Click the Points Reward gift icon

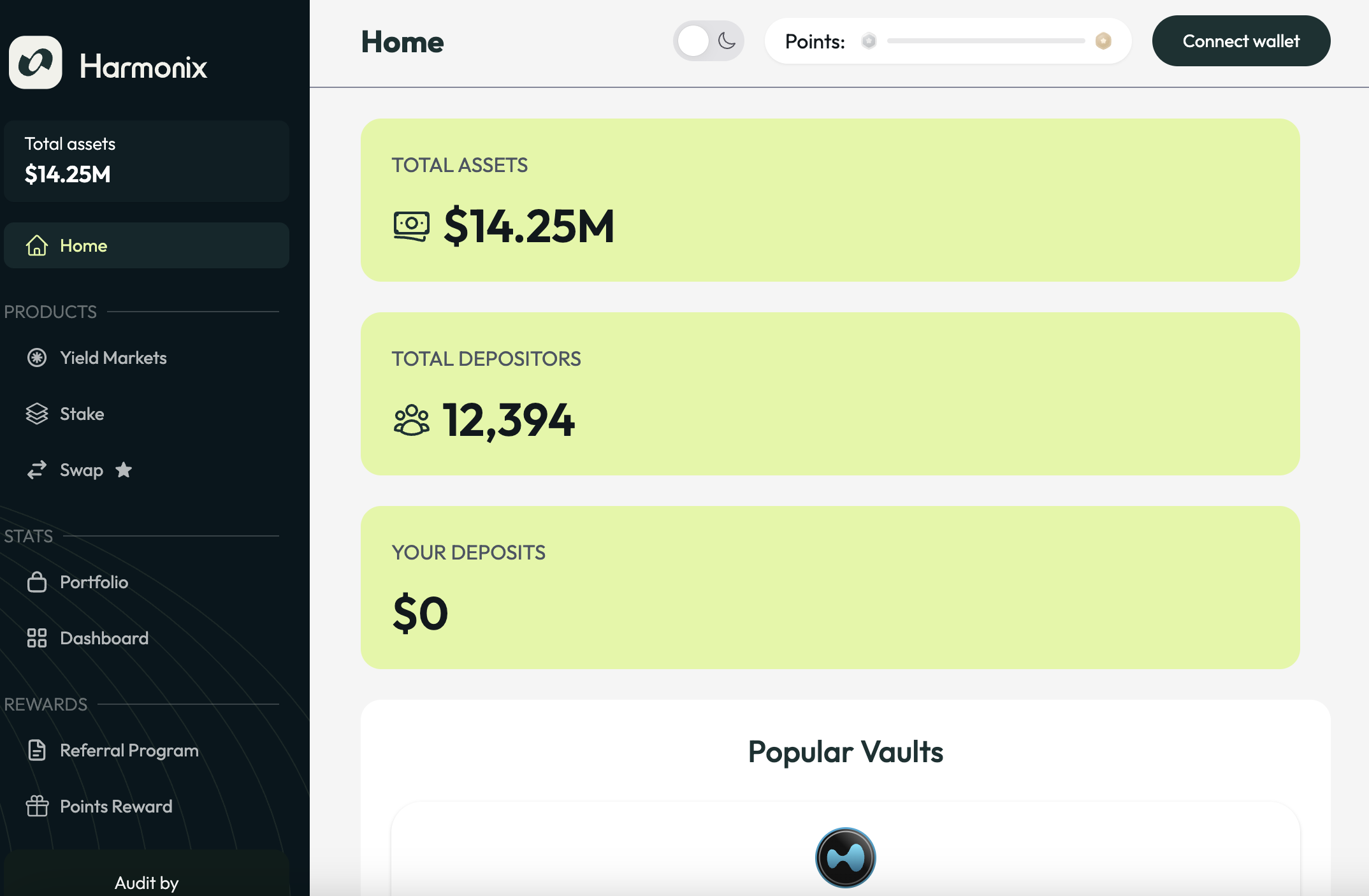(x=37, y=806)
